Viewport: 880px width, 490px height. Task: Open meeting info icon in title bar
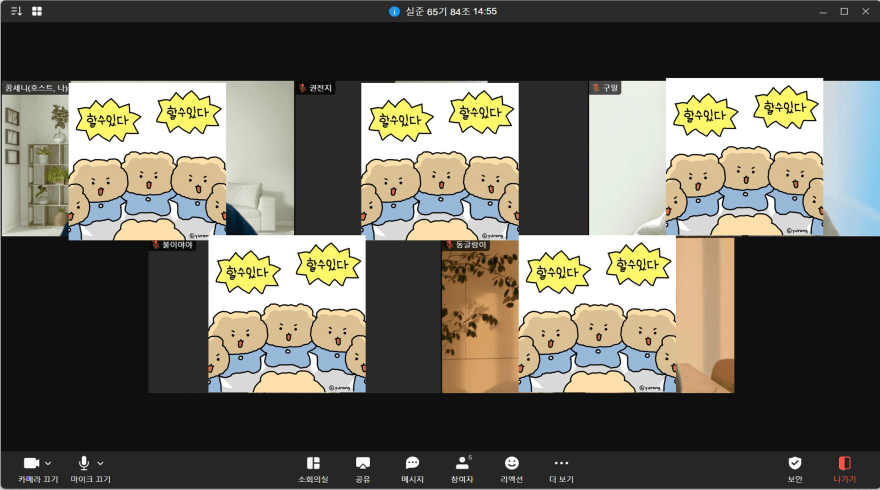[x=394, y=12]
